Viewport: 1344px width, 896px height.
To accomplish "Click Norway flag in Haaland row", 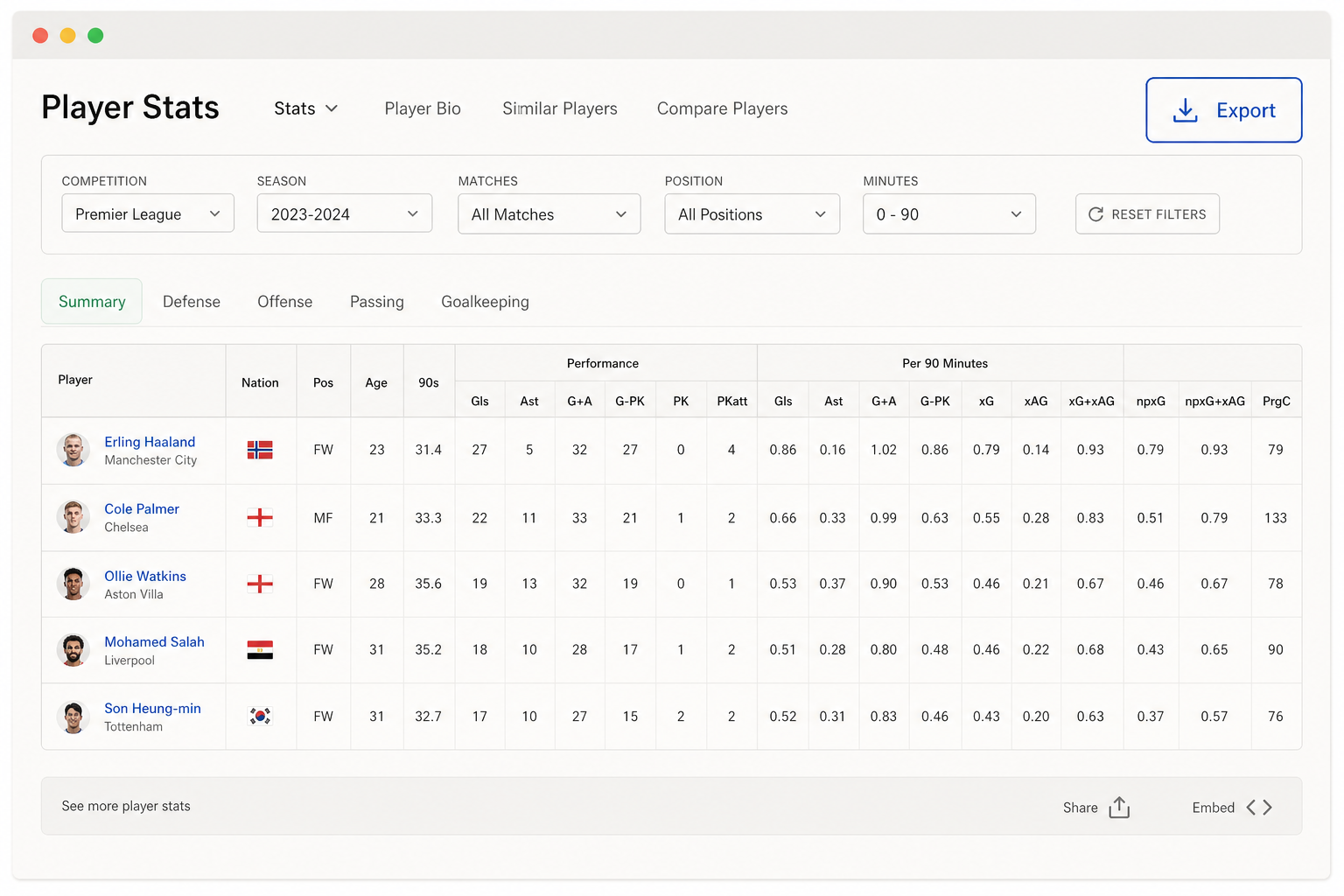I will [x=260, y=450].
